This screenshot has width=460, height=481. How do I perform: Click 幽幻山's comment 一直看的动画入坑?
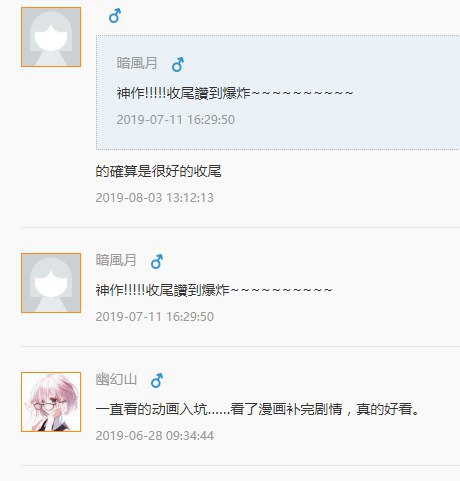[x=257, y=409]
